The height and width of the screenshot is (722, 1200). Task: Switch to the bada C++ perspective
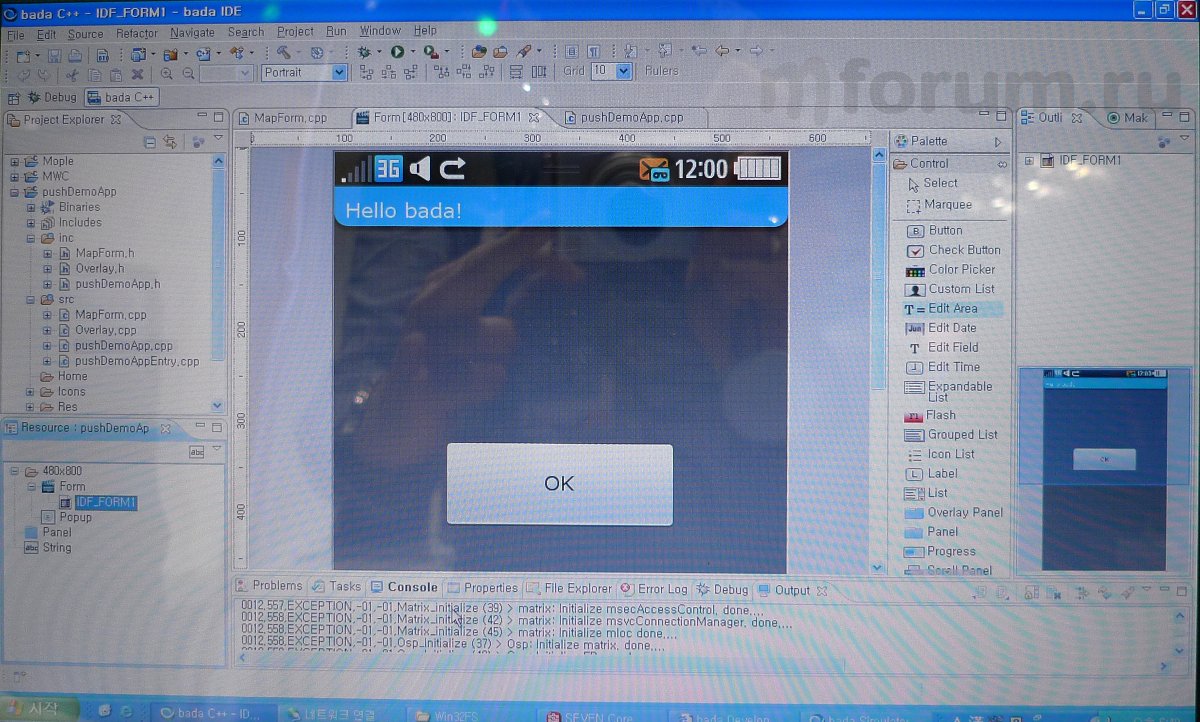tap(122, 97)
